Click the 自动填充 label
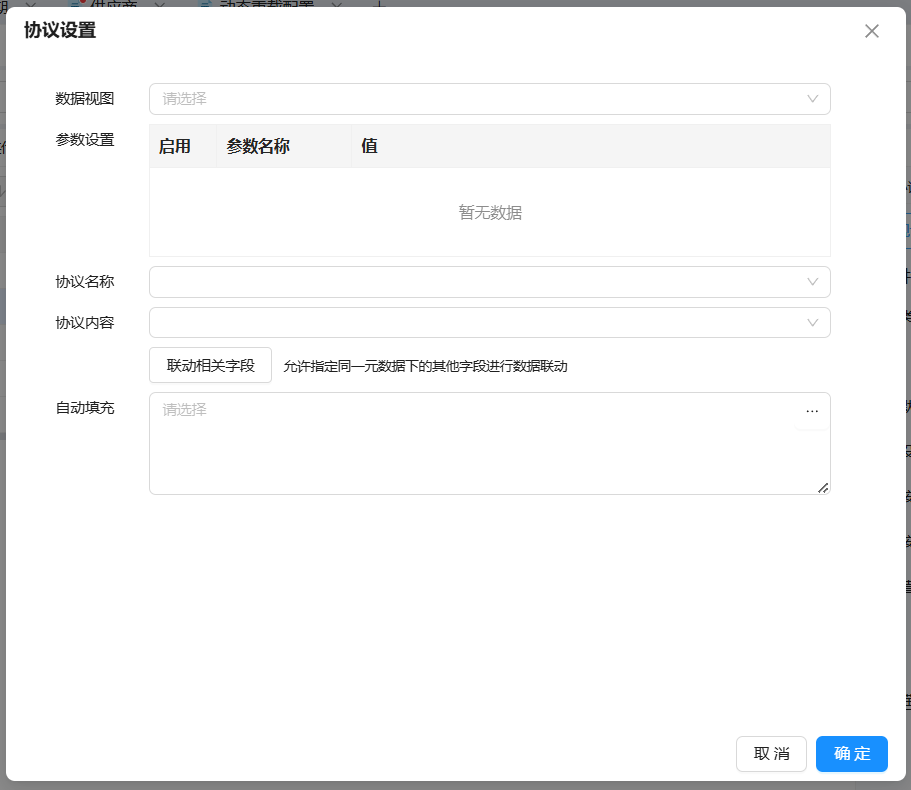This screenshot has width=911, height=790. click(x=85, y=408)
